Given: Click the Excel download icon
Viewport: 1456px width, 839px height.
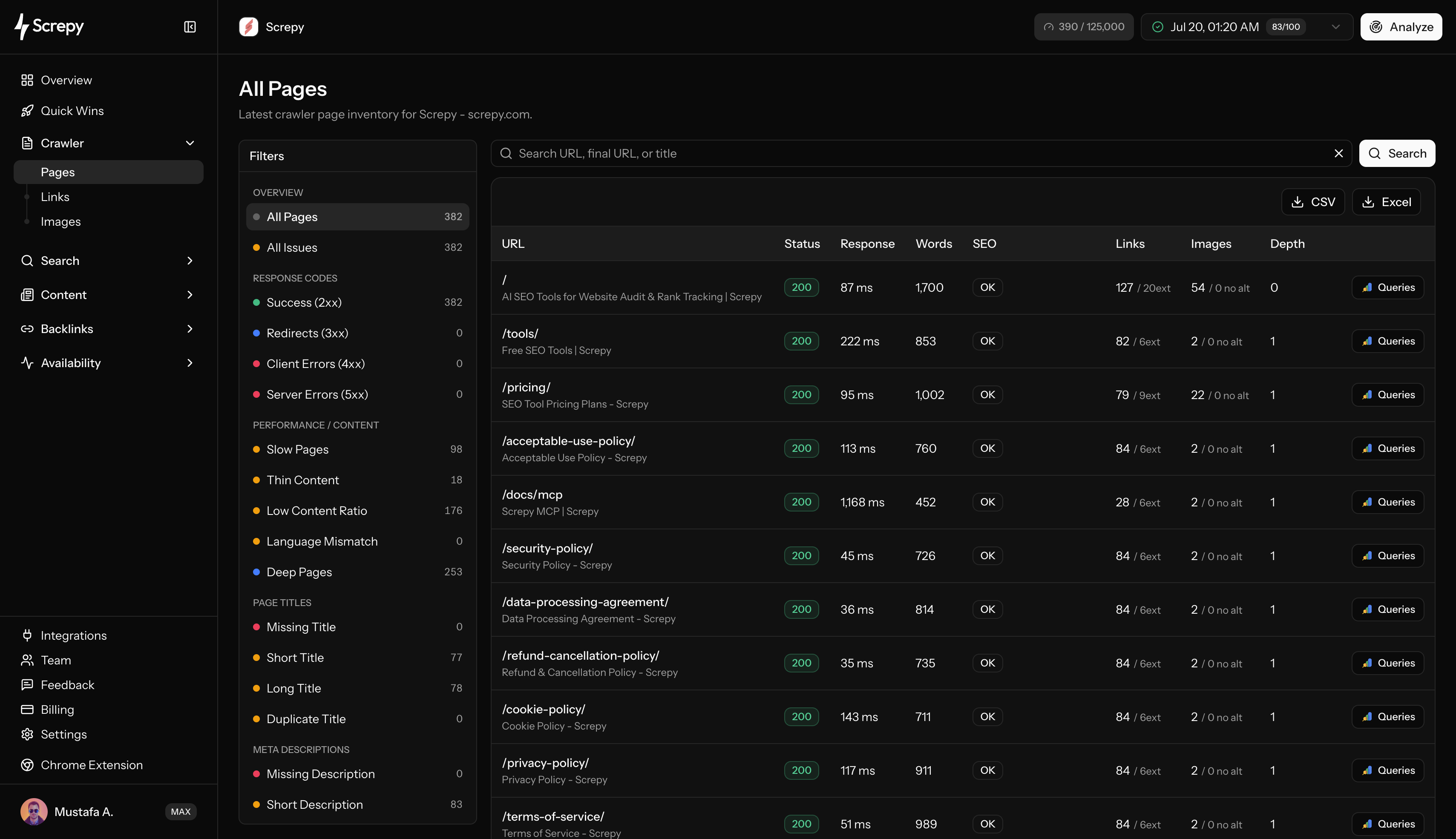Looking at the screenshot, I should 1368,202.
